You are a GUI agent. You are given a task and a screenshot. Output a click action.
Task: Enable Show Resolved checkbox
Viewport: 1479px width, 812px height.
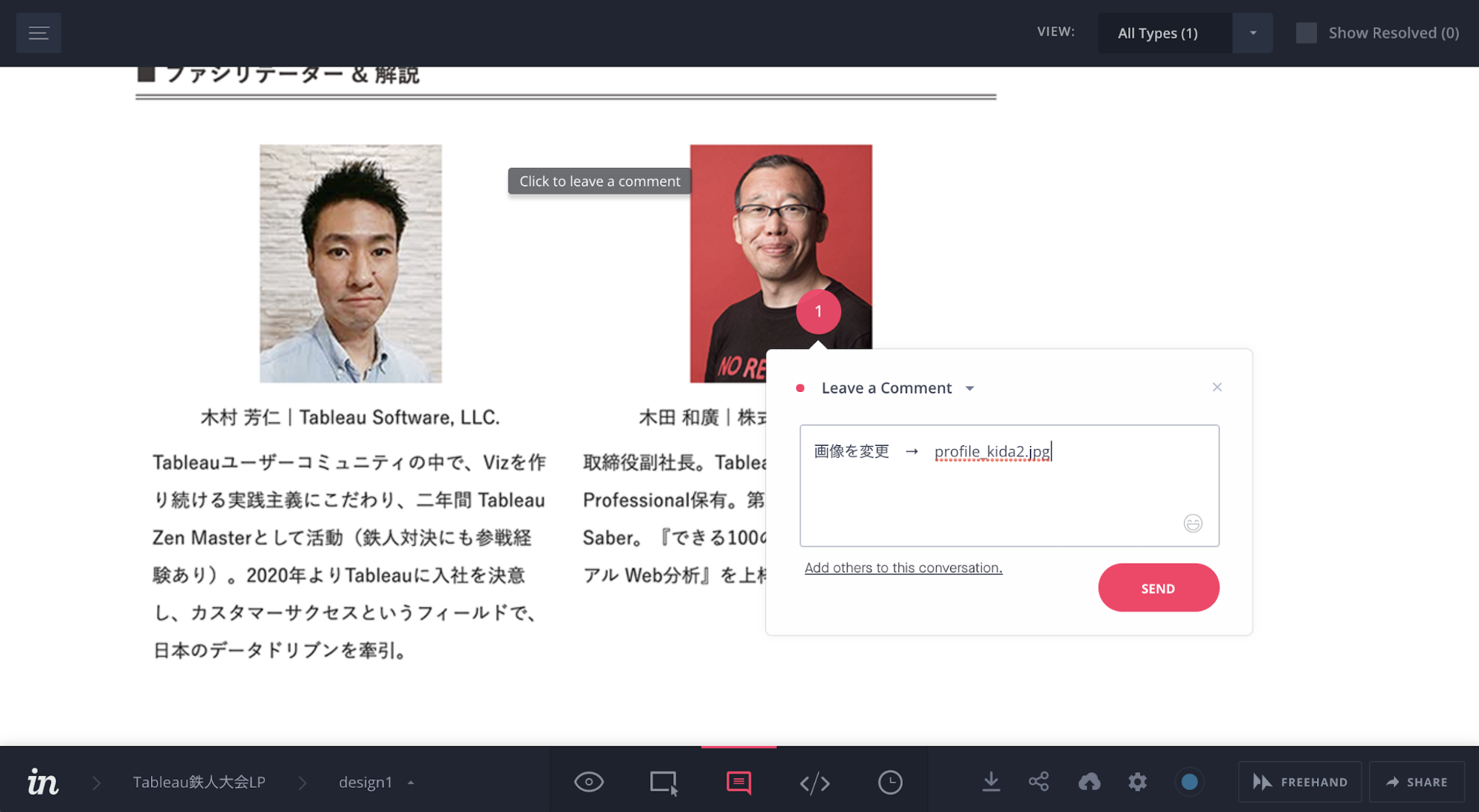(1307, 33)
